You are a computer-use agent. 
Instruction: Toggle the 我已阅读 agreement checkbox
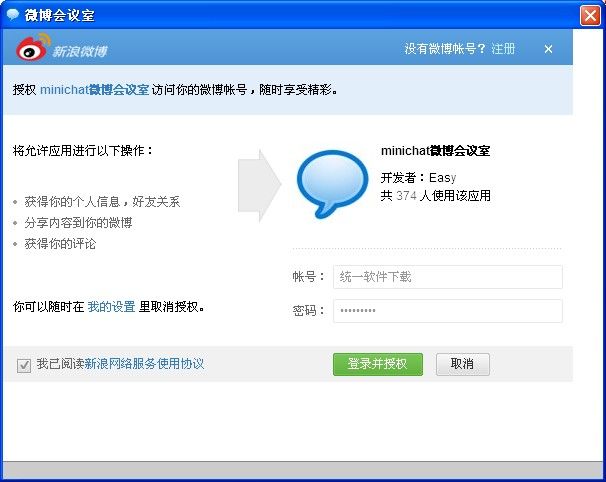(x=24, y=365)
